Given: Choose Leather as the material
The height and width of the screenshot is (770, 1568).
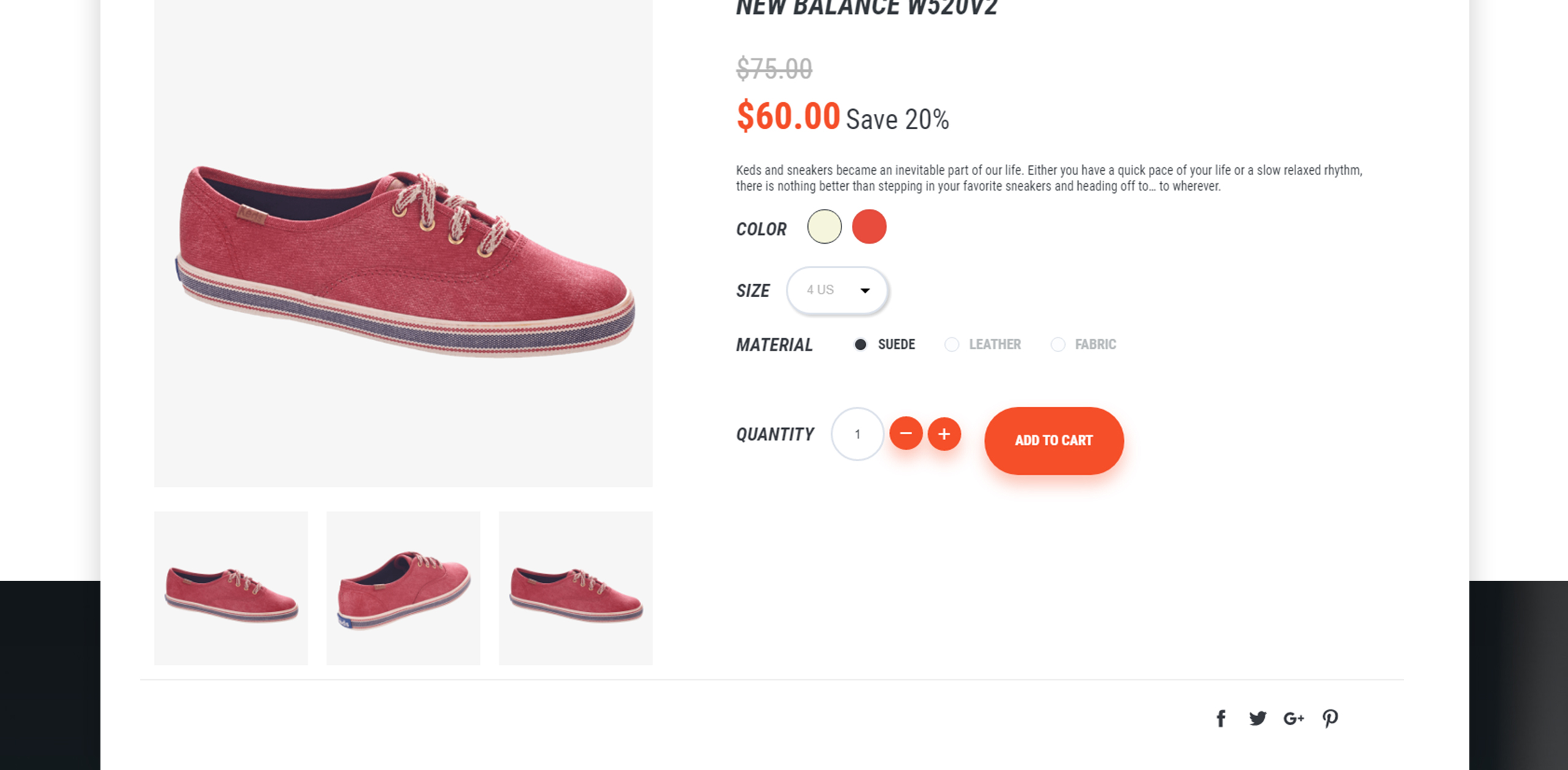Looking at the screenshot, I should tap(982, 344).
